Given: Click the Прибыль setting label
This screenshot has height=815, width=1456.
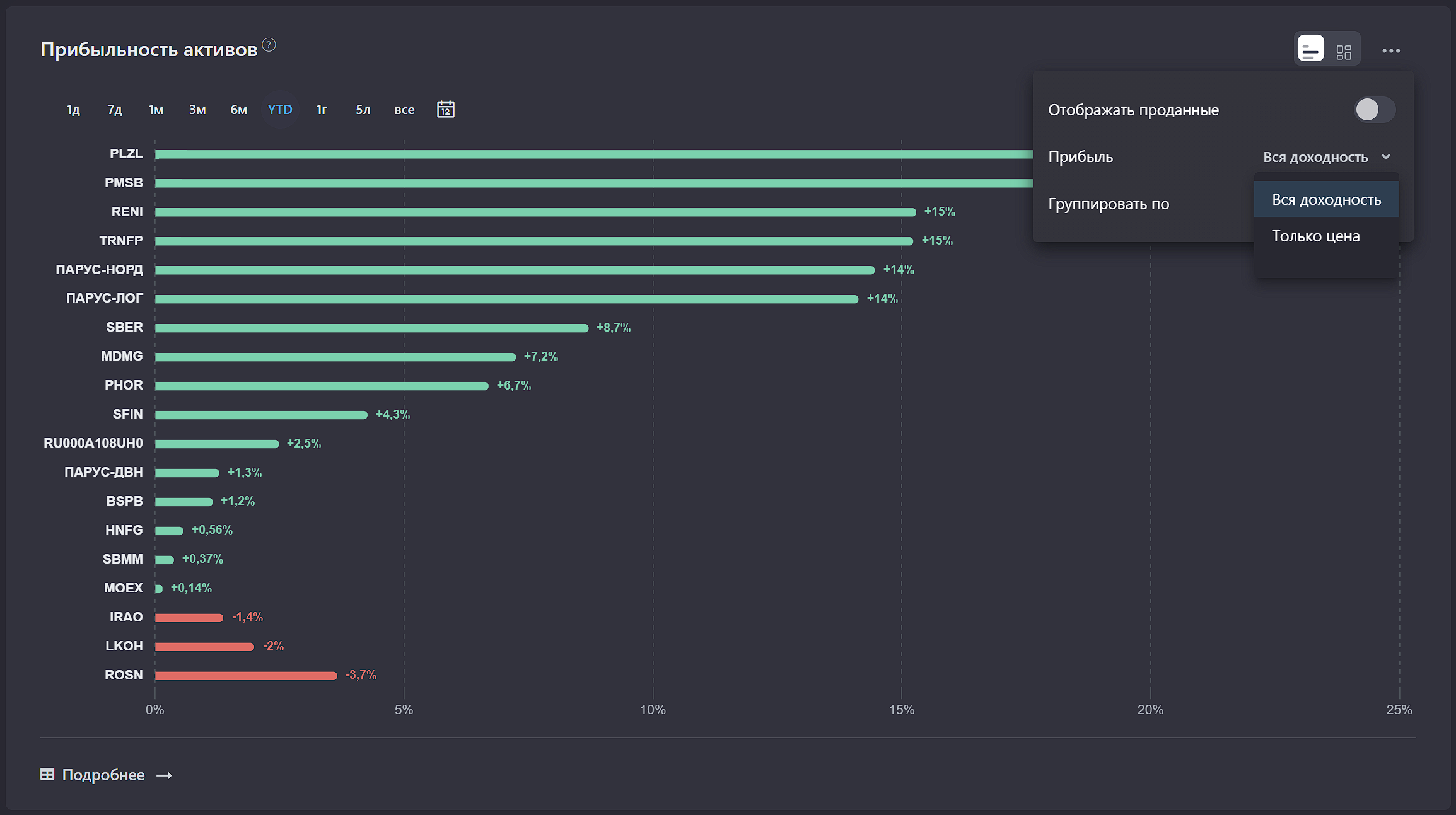Looking at the screenshot, I should 1080,157.
